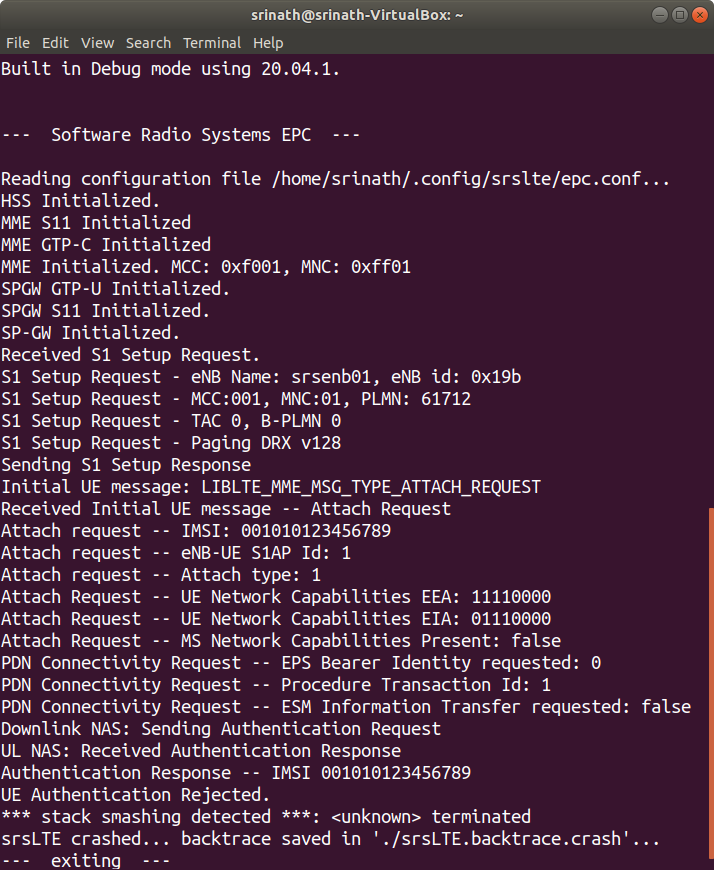Open the View menu
Viewport: 714px width, 870px height.
[97, 43]
